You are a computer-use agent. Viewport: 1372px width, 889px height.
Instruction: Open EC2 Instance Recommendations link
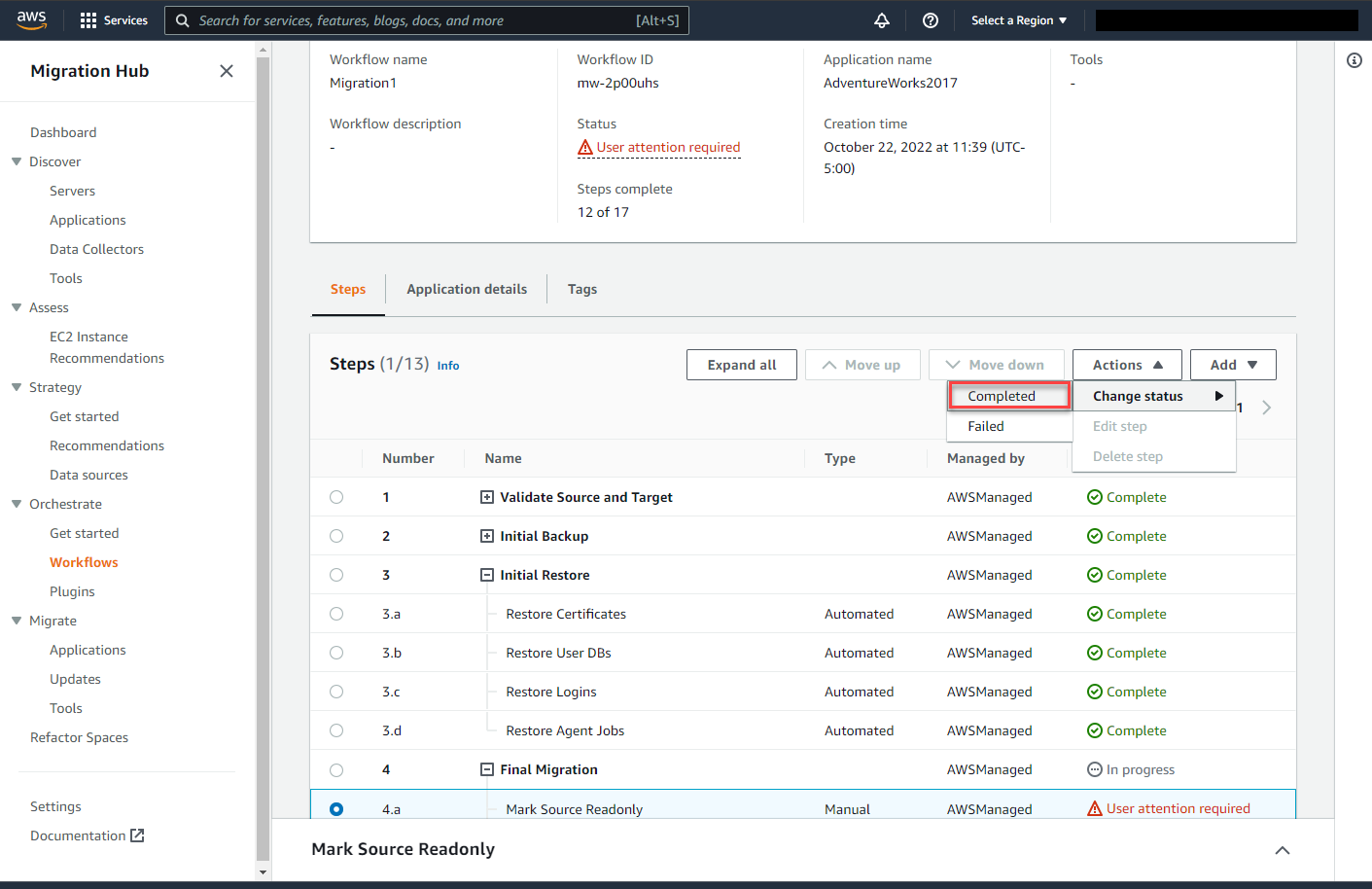coord(107,347)
